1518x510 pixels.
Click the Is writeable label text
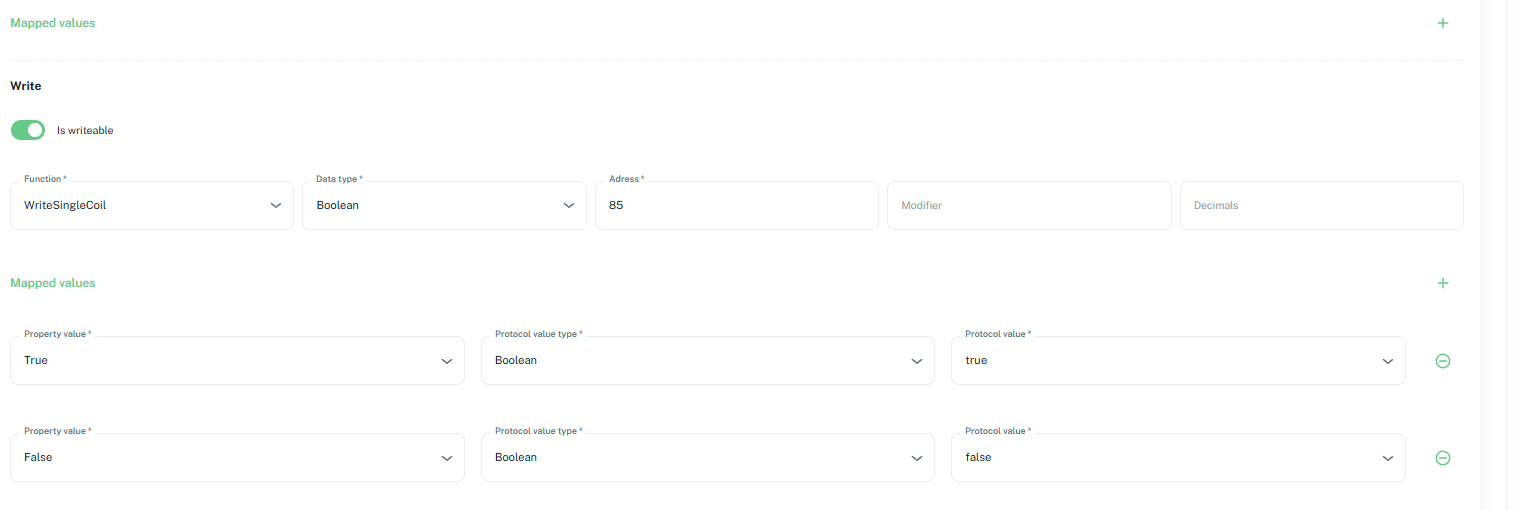pyautogui.click(x=85, y=131)
